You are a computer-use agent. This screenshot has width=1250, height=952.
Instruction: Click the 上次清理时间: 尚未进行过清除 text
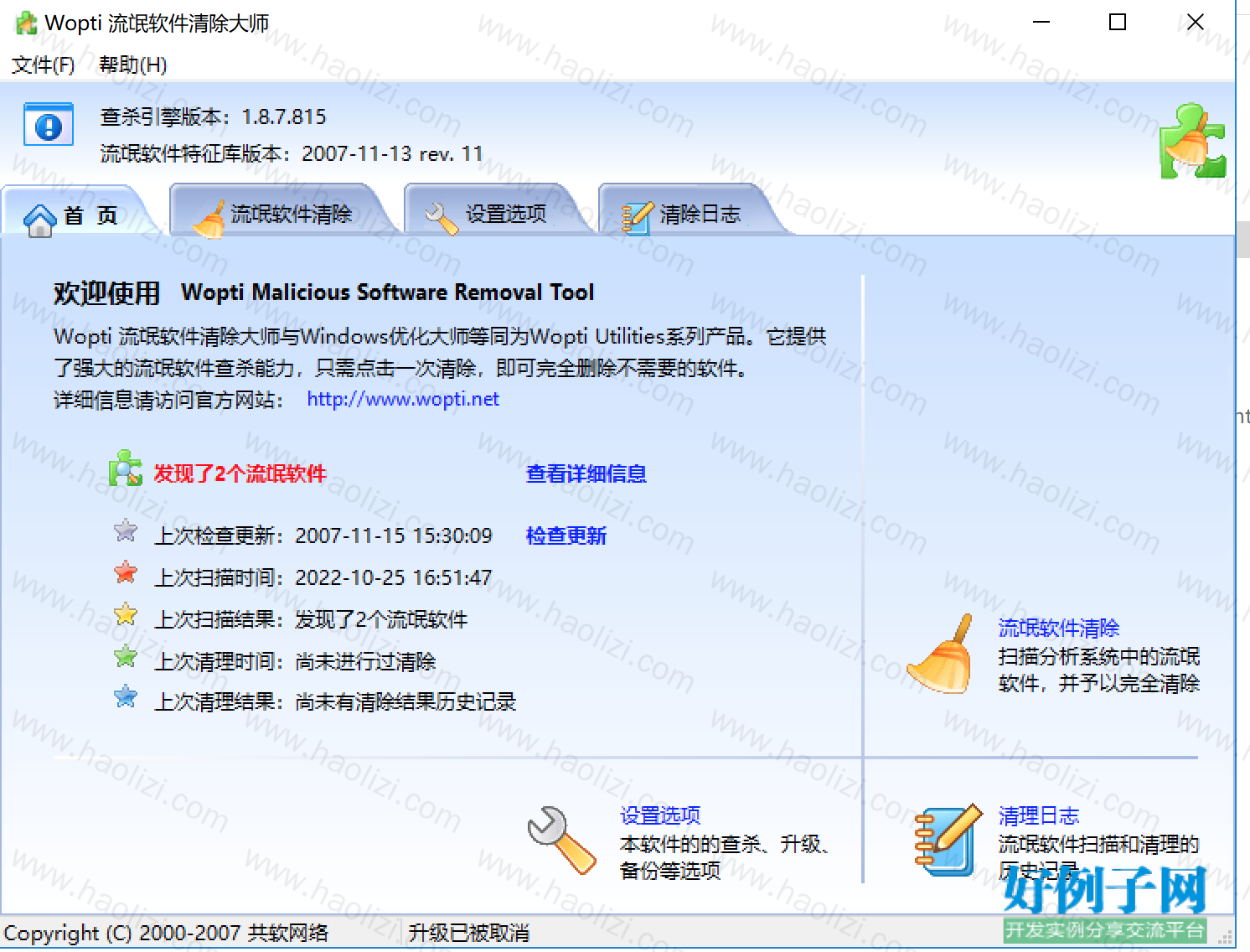coord(295,661)
